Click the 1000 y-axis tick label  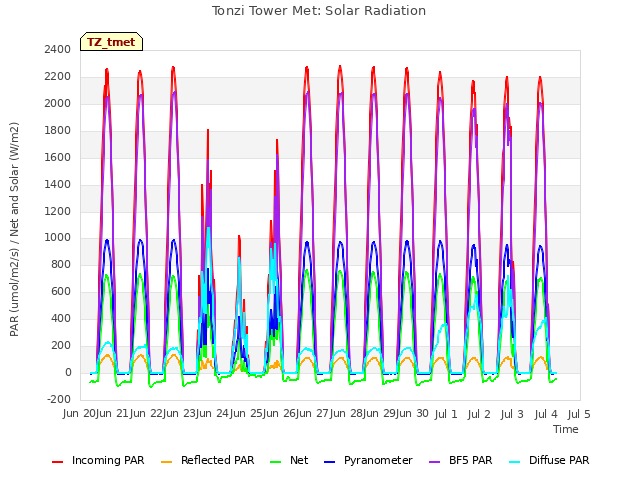tap(58, 238)
